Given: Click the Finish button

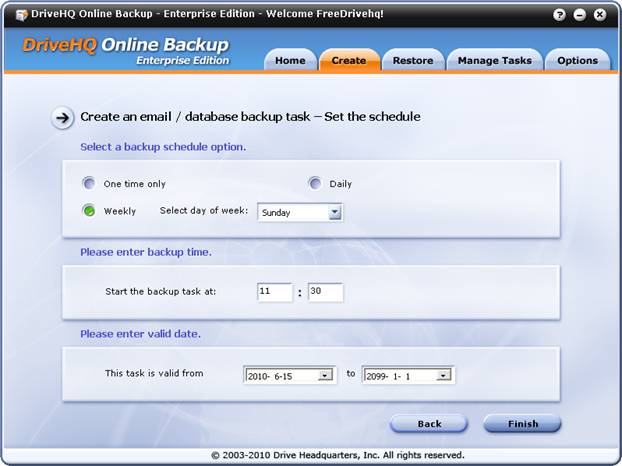Looking at the screenshot, I should [x=522, y=424].
